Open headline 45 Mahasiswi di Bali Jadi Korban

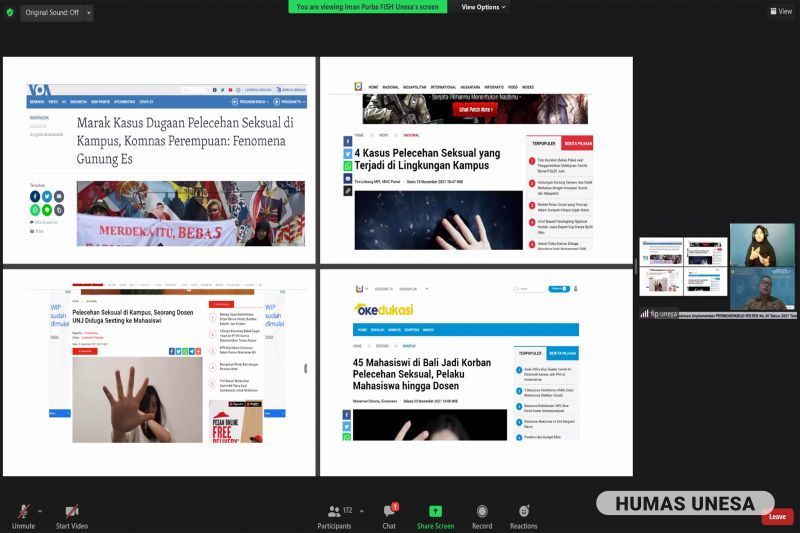click(422, 374)
